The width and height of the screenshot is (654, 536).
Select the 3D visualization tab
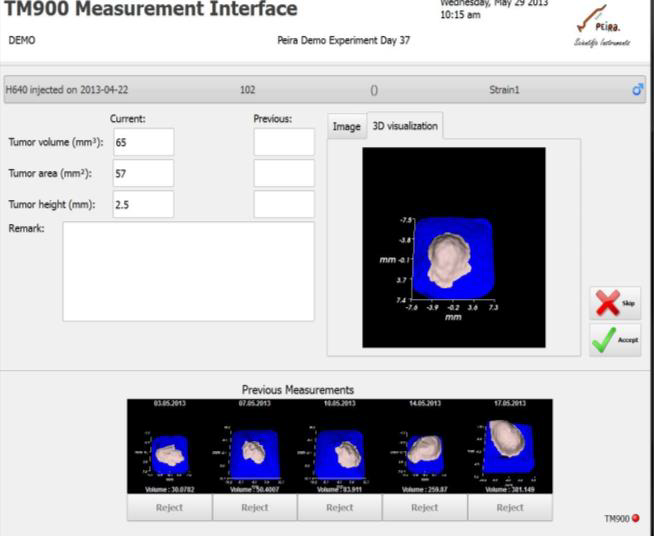pos(404,126)
